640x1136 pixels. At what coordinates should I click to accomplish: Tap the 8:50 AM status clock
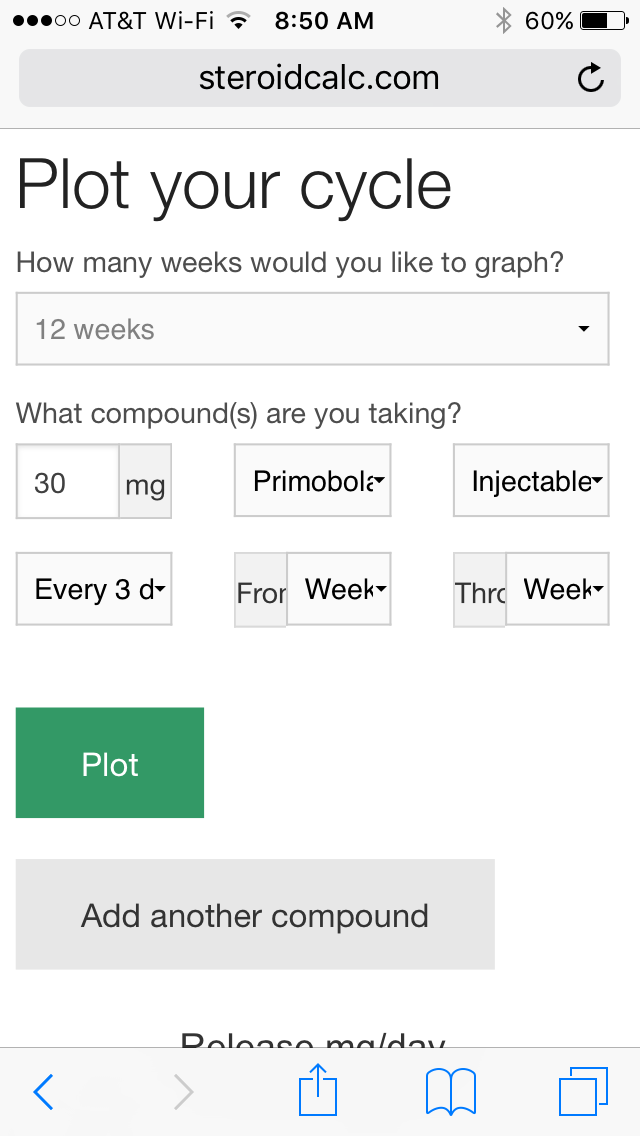coord(324,21)
